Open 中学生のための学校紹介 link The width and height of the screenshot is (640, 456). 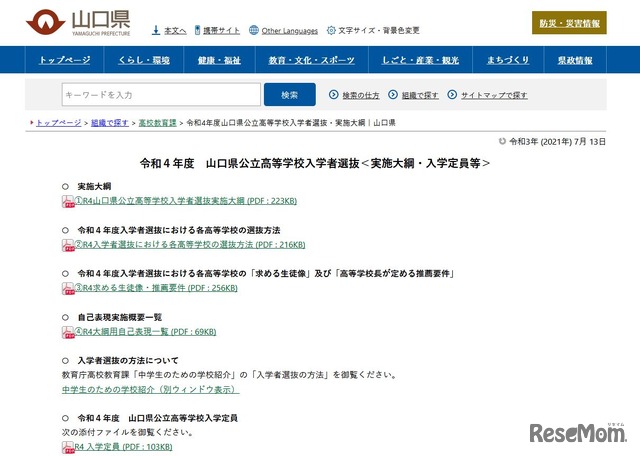tap(149, 389)
